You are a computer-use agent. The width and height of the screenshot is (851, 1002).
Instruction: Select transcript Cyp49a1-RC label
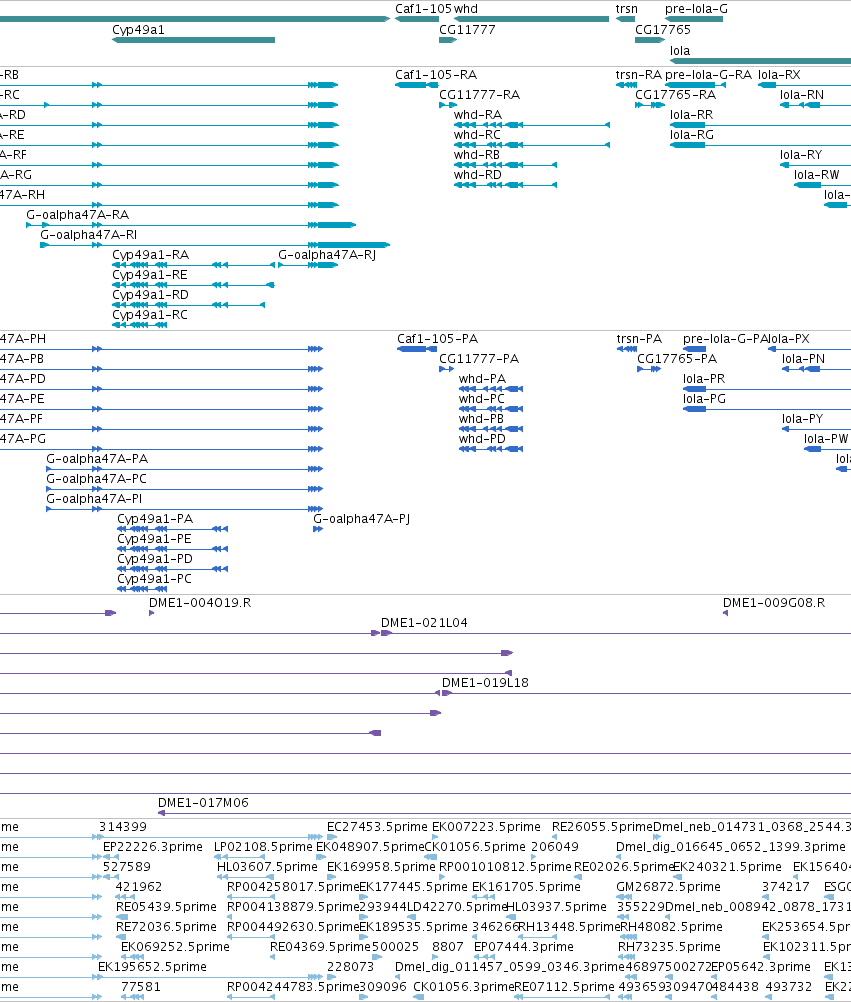pos(150,315)
